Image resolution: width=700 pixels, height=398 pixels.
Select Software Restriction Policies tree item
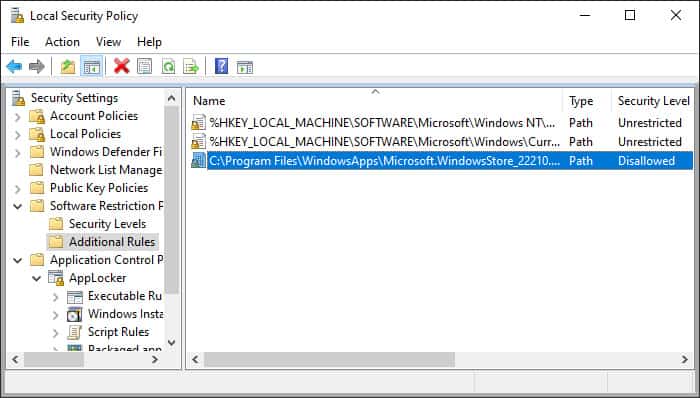[x=106, y=206]
